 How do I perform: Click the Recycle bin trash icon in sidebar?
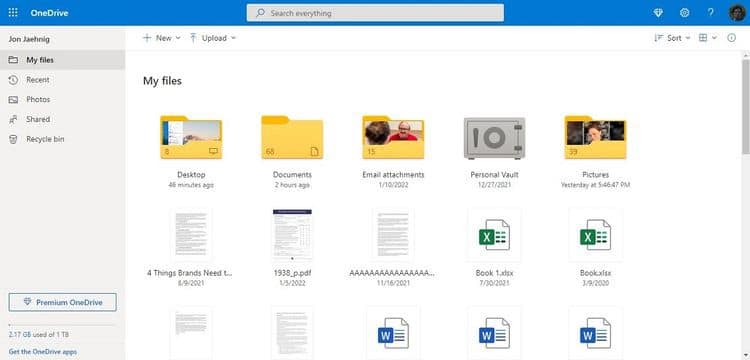[x=13, y=139]
